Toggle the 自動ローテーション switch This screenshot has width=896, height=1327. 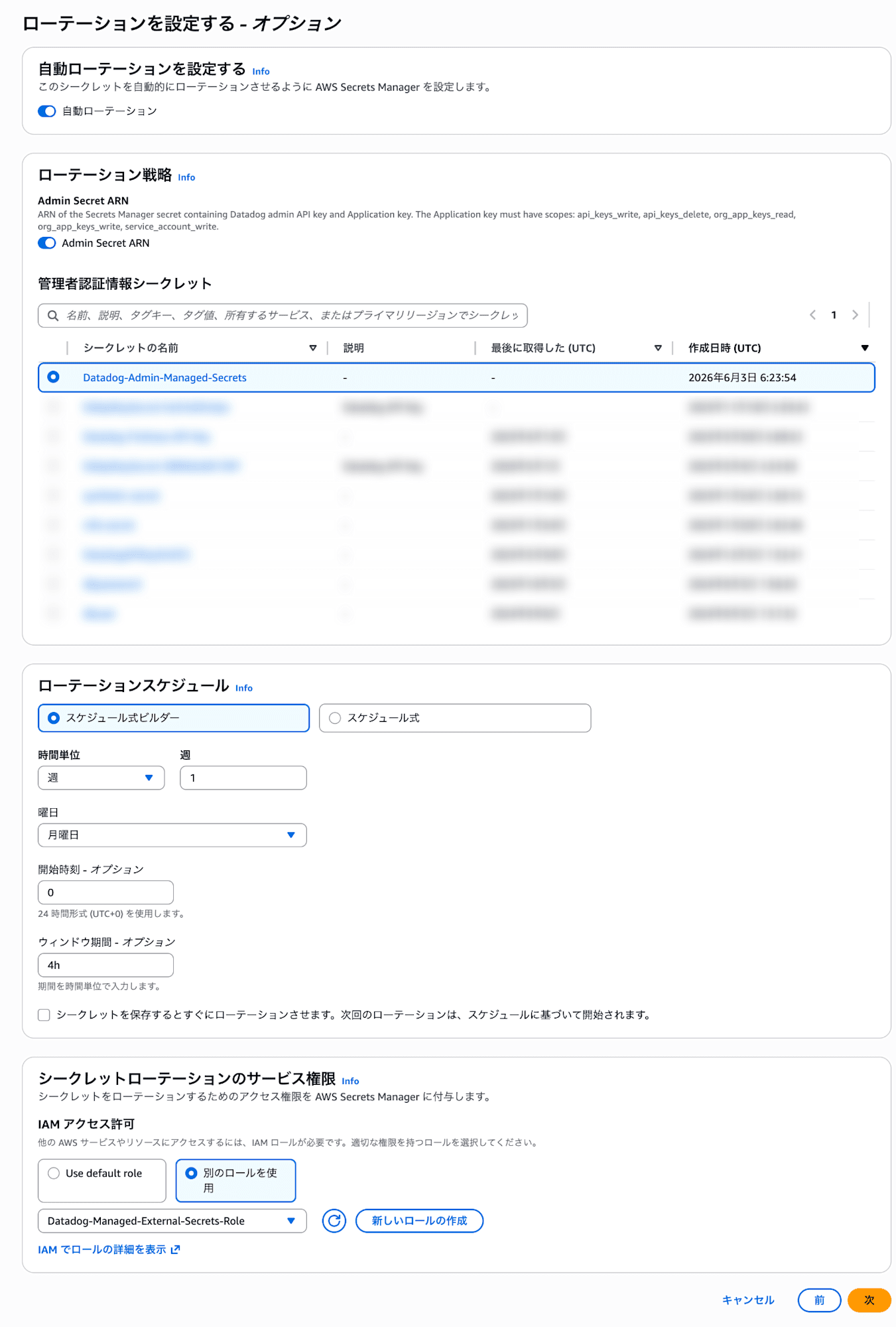pos(46,111)
